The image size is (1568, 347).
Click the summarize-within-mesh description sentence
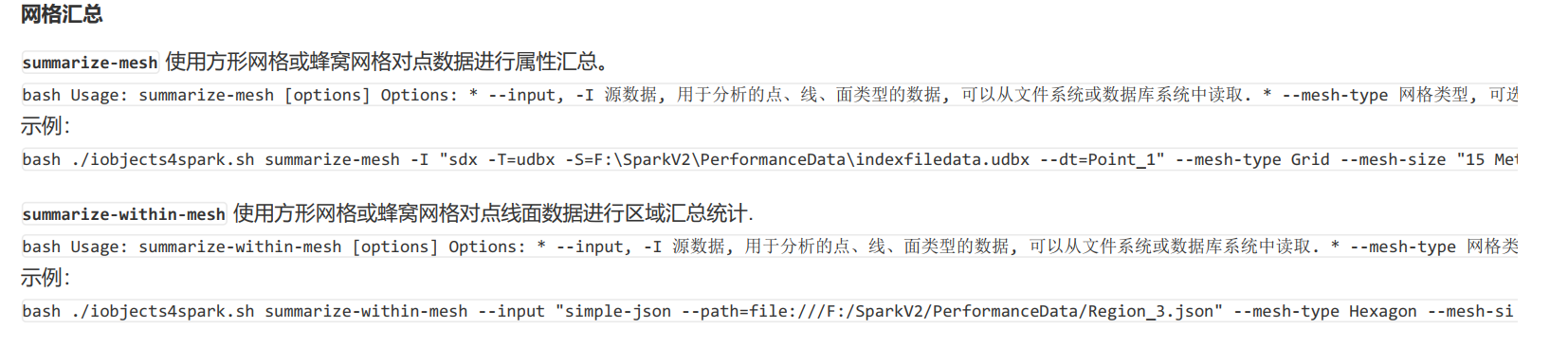point(493,214)
